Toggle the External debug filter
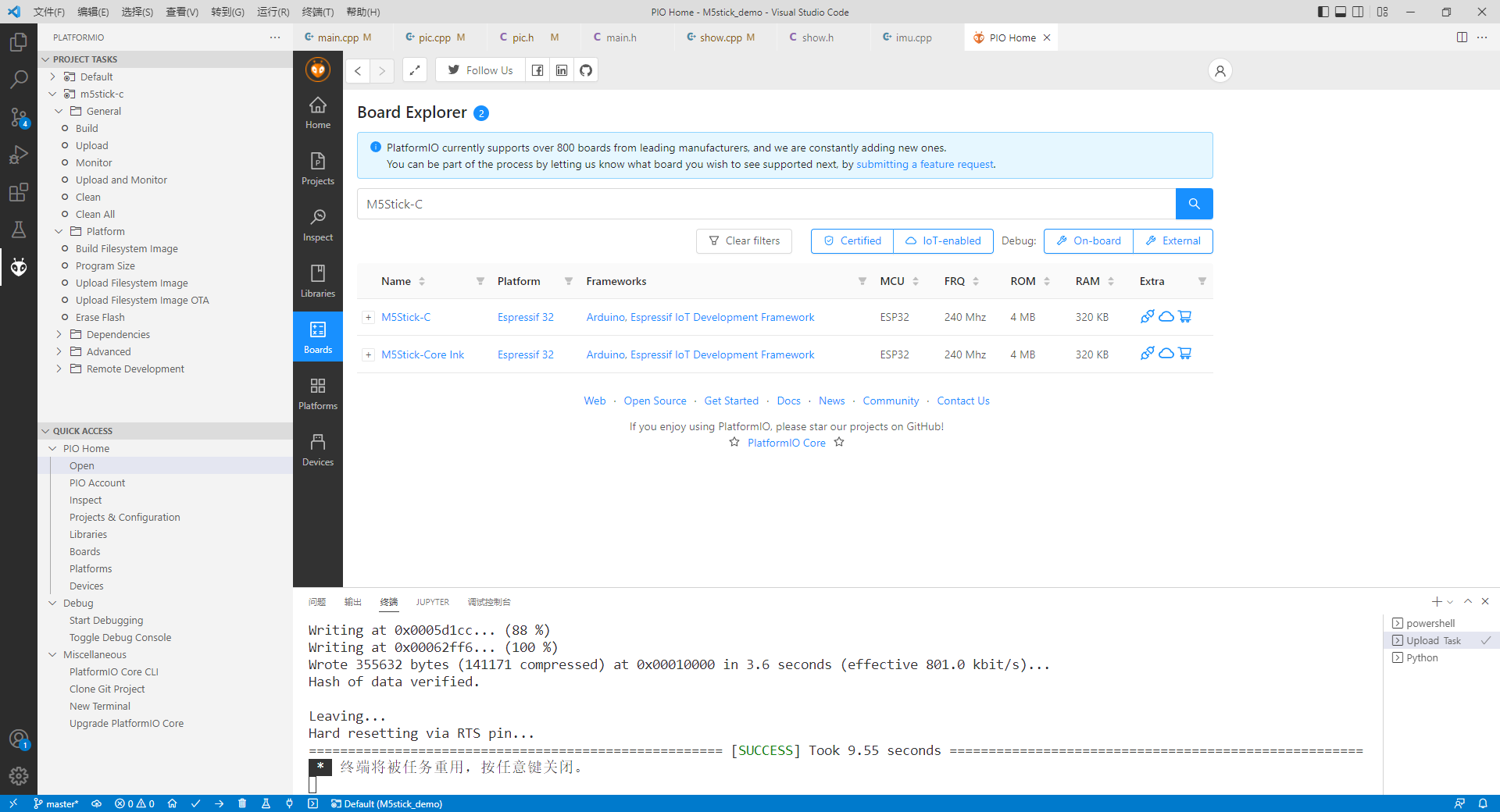 (x=1173, y=241)
